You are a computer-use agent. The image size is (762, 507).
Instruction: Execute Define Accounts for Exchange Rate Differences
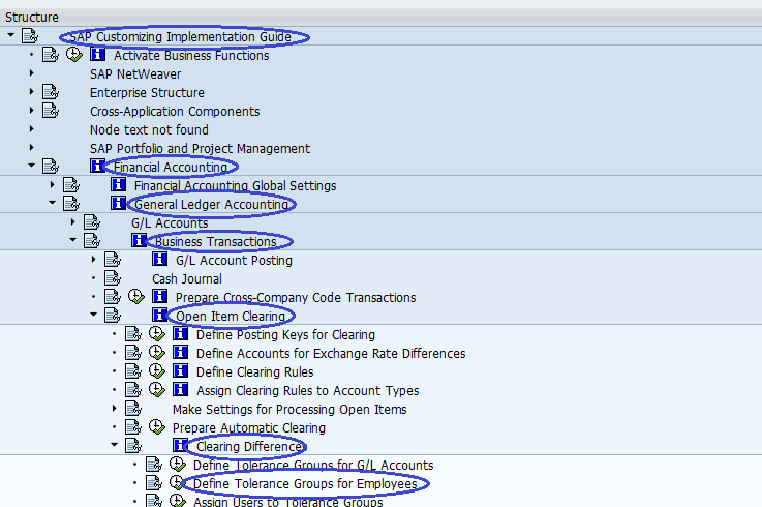click(157, 352)
